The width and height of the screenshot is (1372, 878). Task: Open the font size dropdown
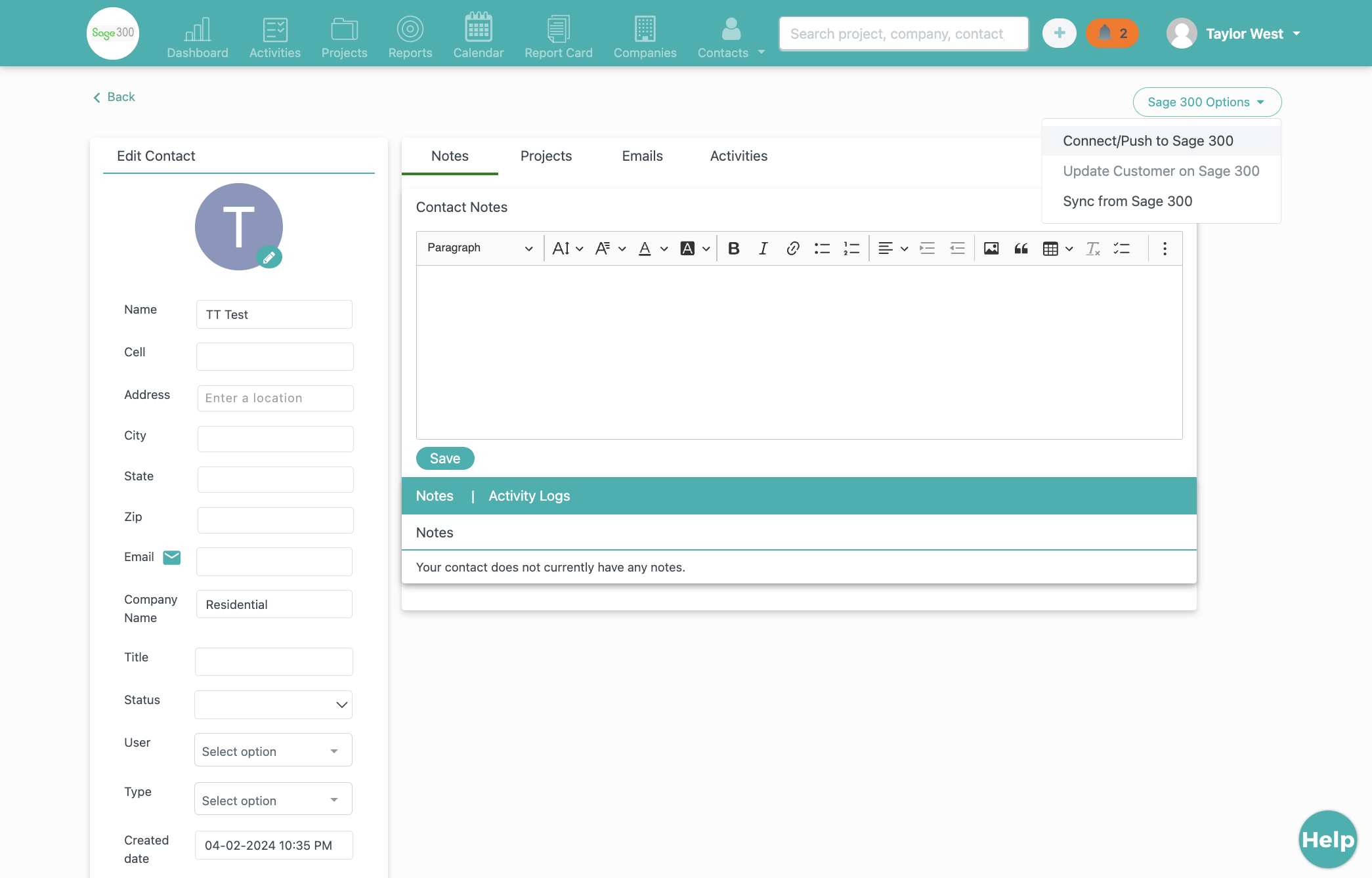click(568, 248)
